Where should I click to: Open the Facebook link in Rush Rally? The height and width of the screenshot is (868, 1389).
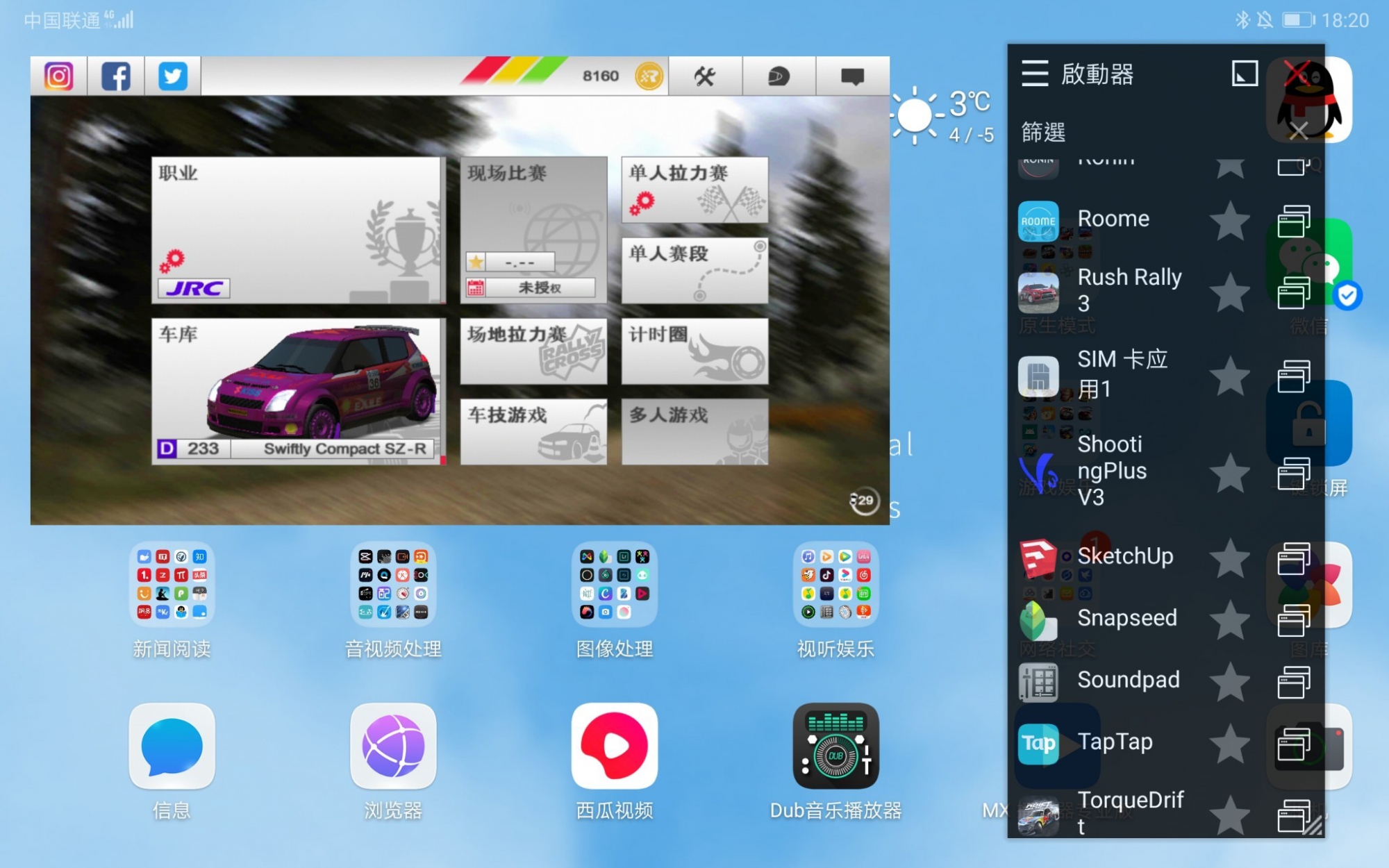116,76
